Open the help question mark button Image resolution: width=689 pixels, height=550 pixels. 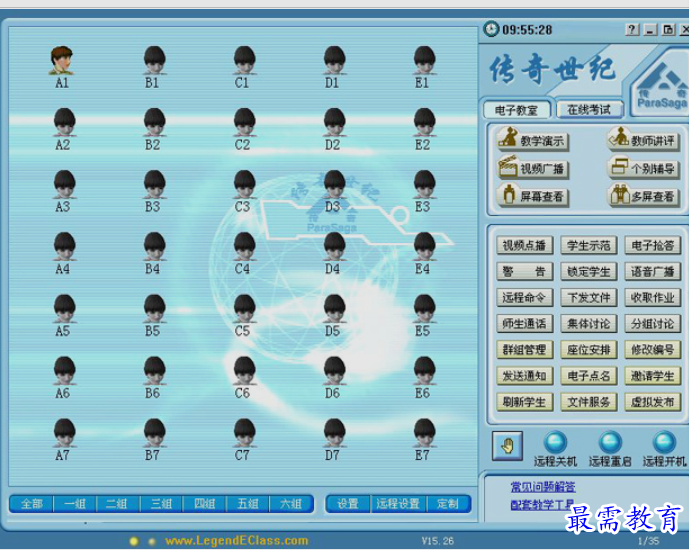click(x=632, y=30)
